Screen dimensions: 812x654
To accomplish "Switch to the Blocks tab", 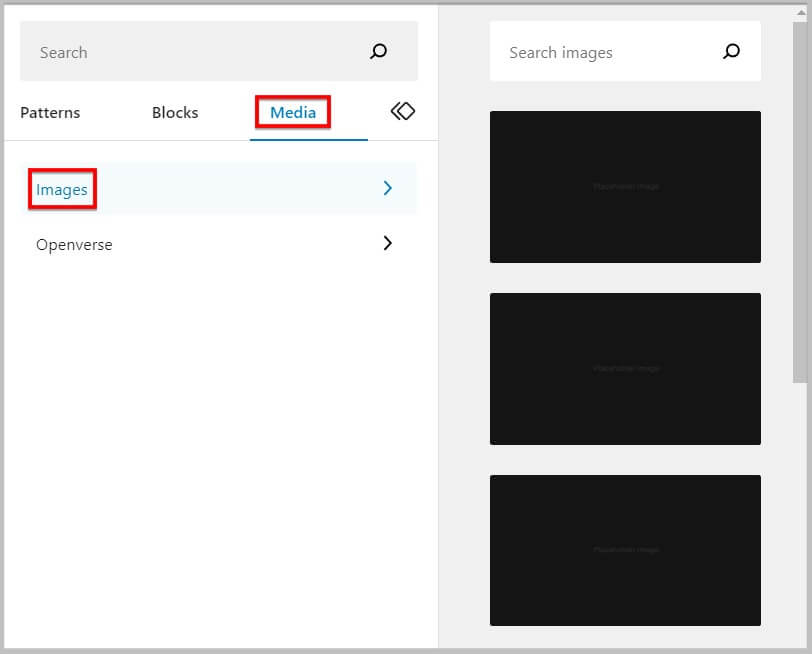I will [x=175, y=113].
